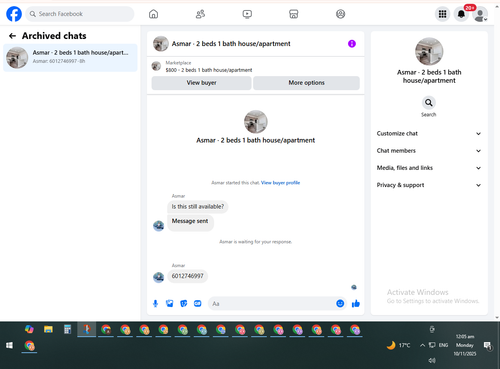
Task: Attach a file with the photo icon
Action: [x=170, y=304]
